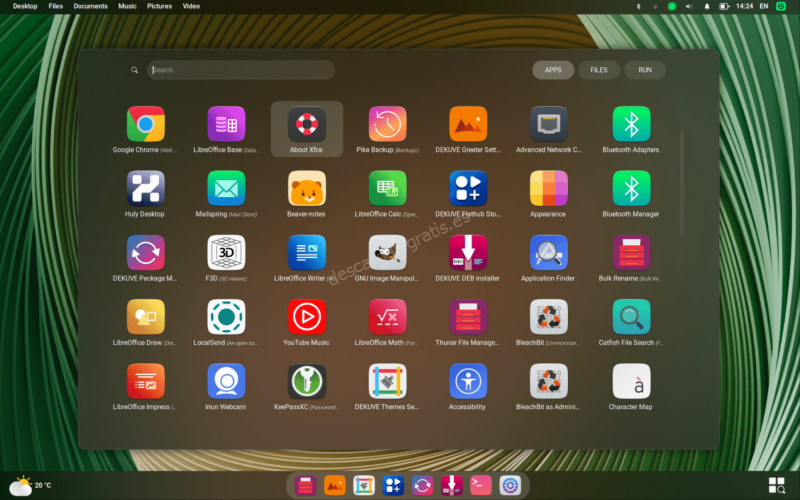Open the Desktop menu in top panel
This screenshot has width=800, height=500.
(x=25, y=6)
